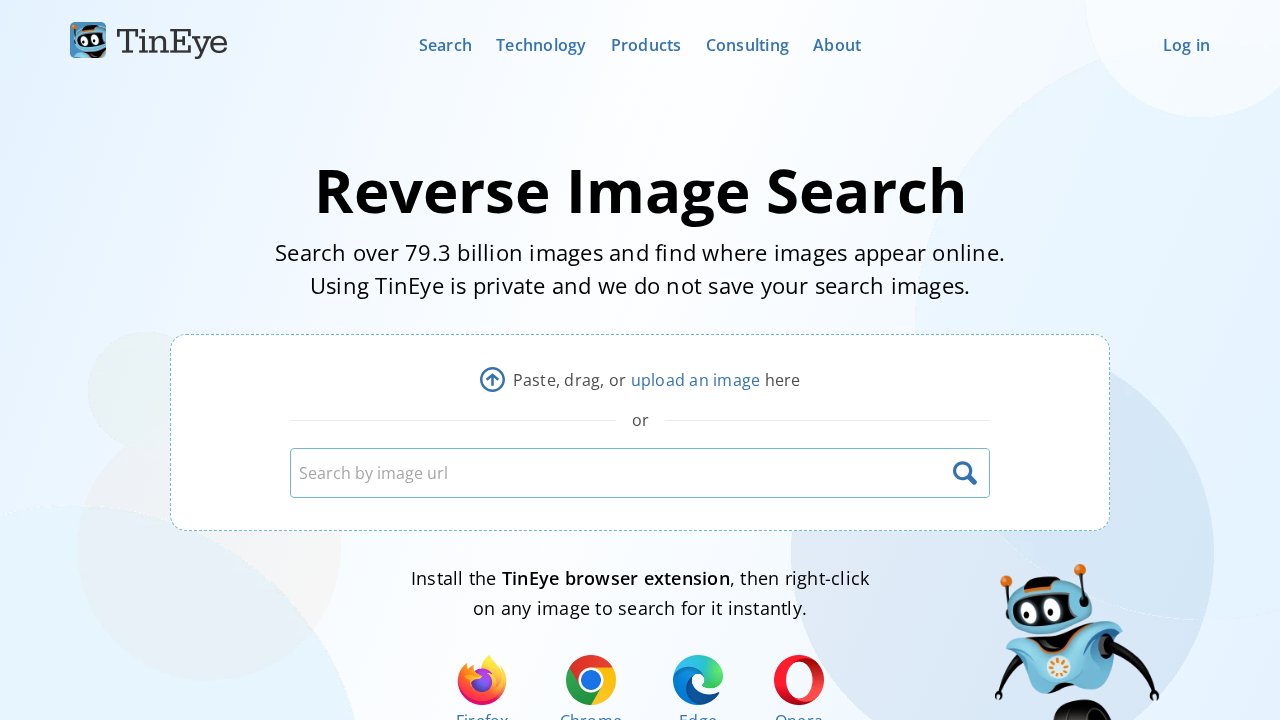Screen dimensions: 1280x720
Task: Select the Edge browser icon
Action: [x=697, y=681]
